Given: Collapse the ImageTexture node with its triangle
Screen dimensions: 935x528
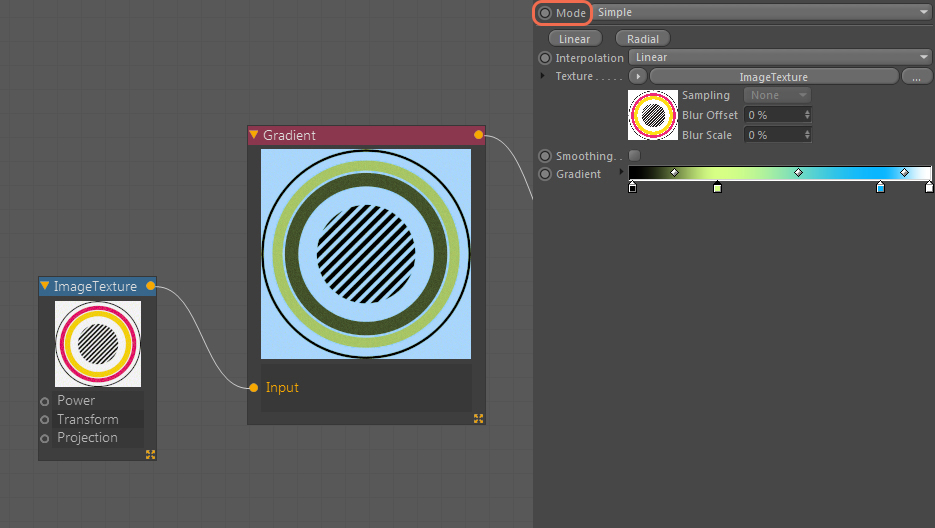Looking at the screenshot, I should 45,286.
